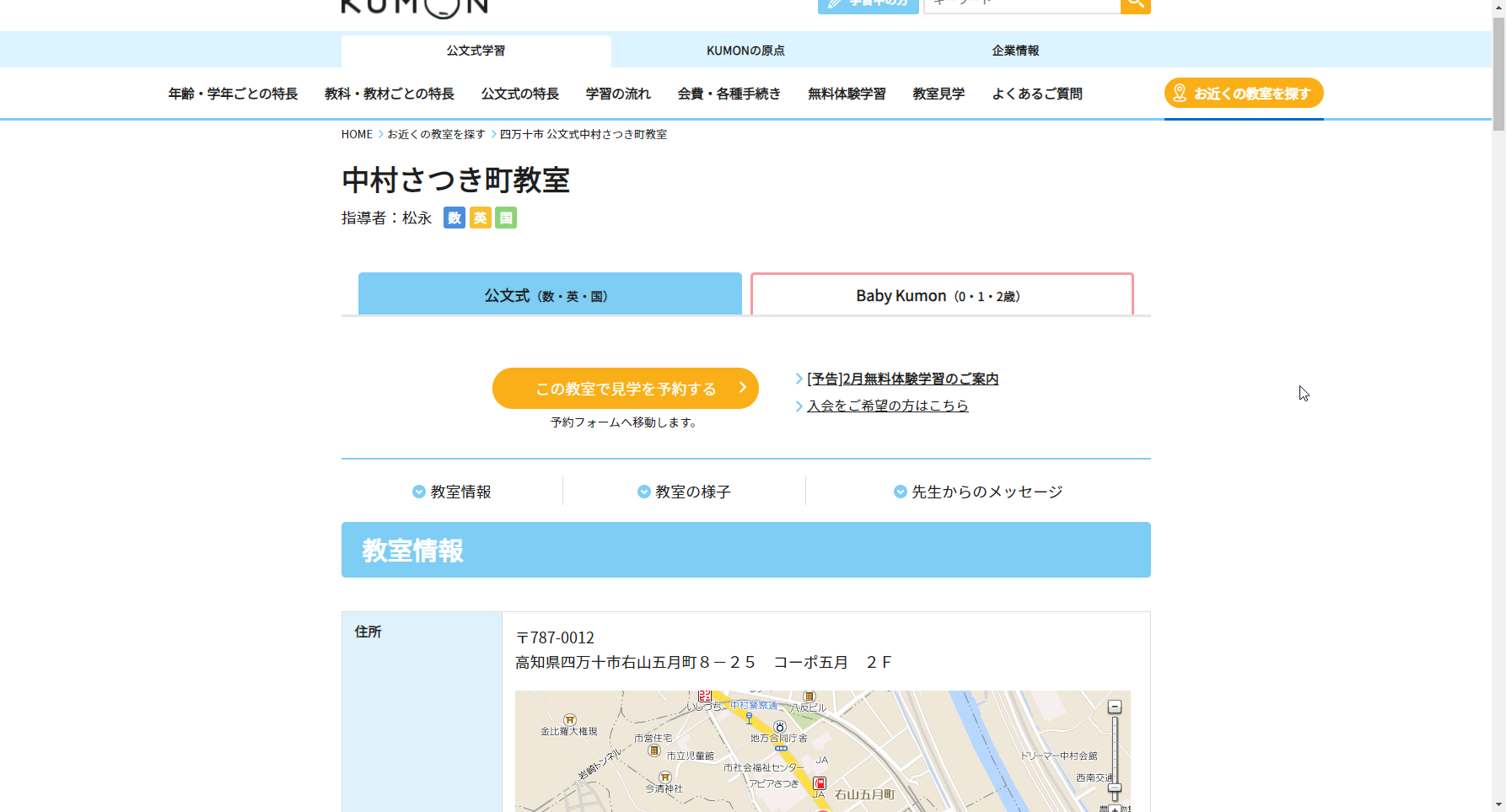Click the blue 数 subject badge
1506x812 pixels.
454,218
